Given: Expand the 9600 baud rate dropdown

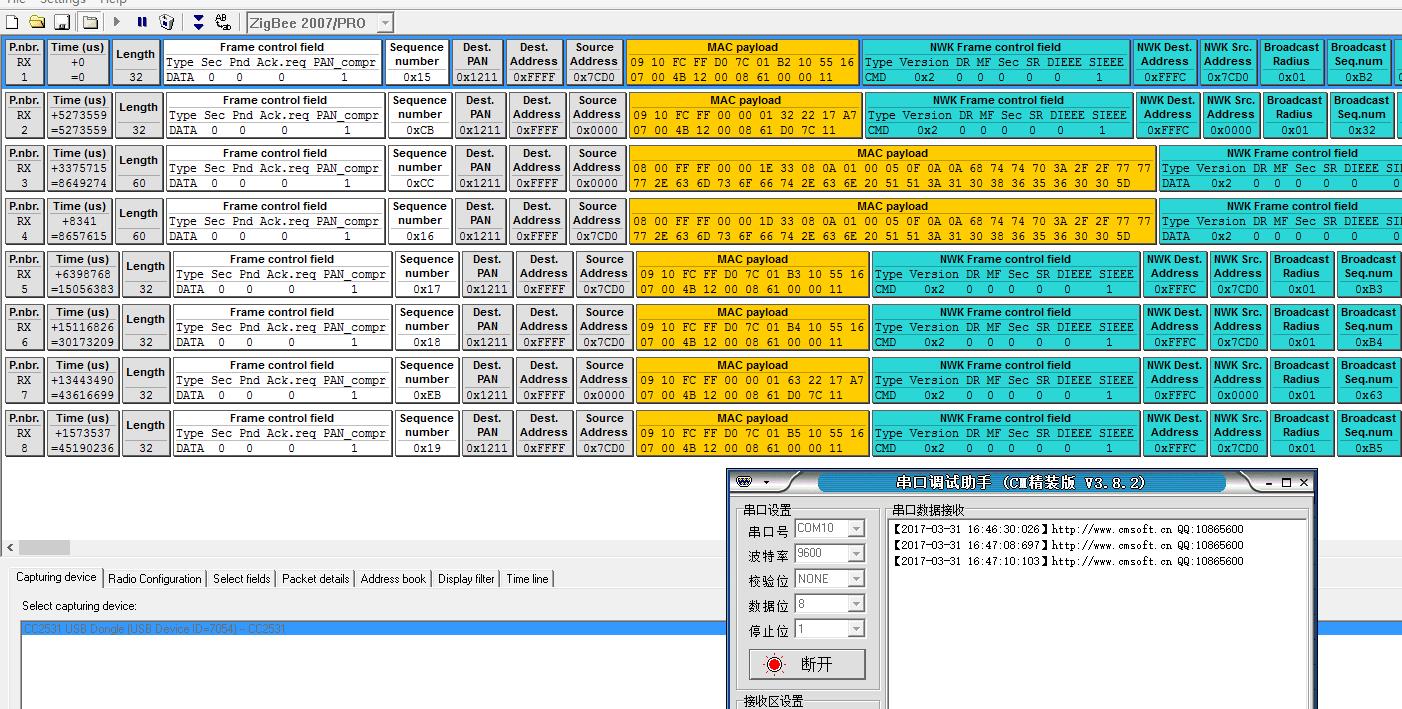Looking at the screenshot, I should (856, 553).
